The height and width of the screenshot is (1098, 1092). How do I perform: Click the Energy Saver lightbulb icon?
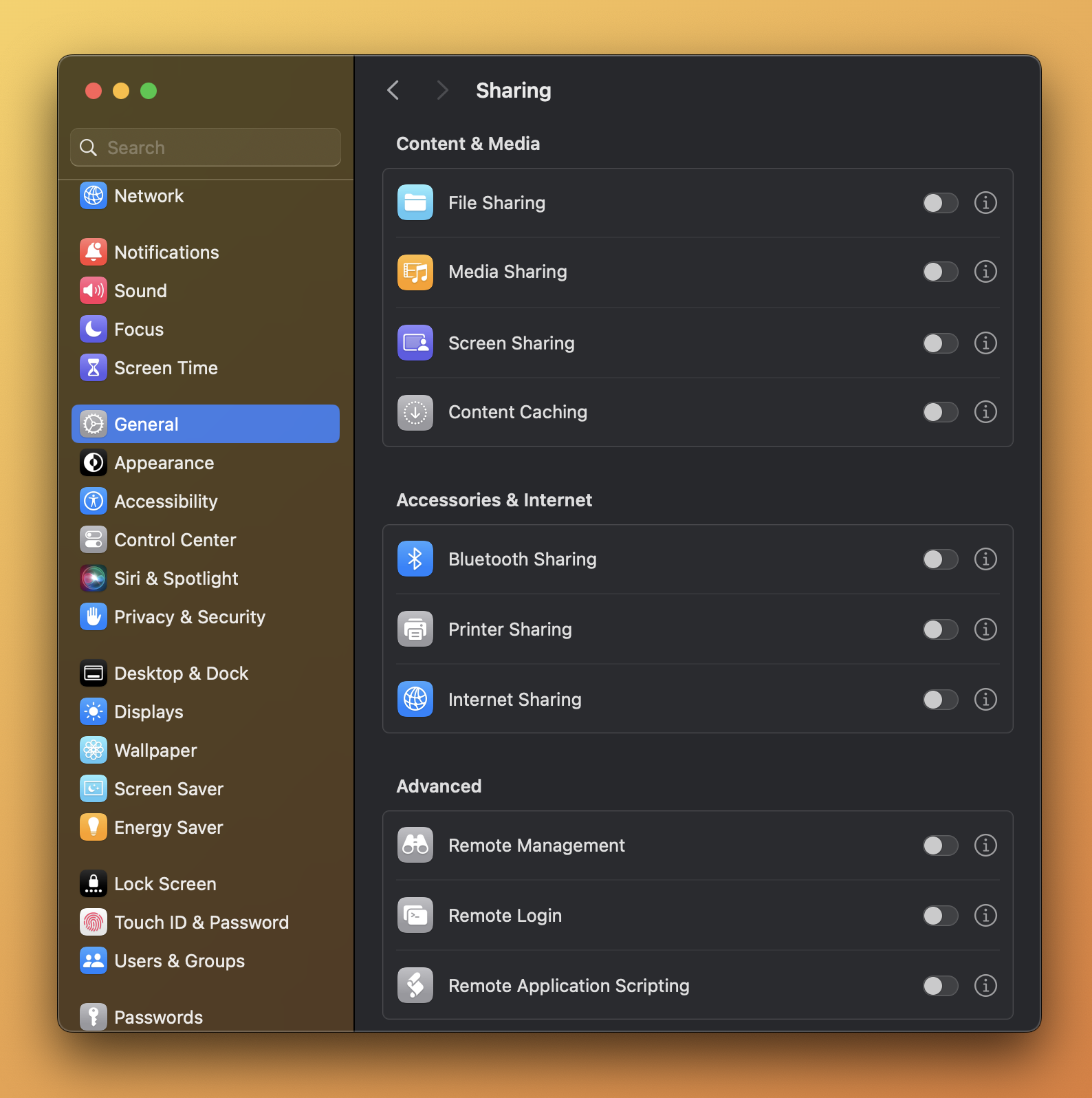click(x=94, y=828)
